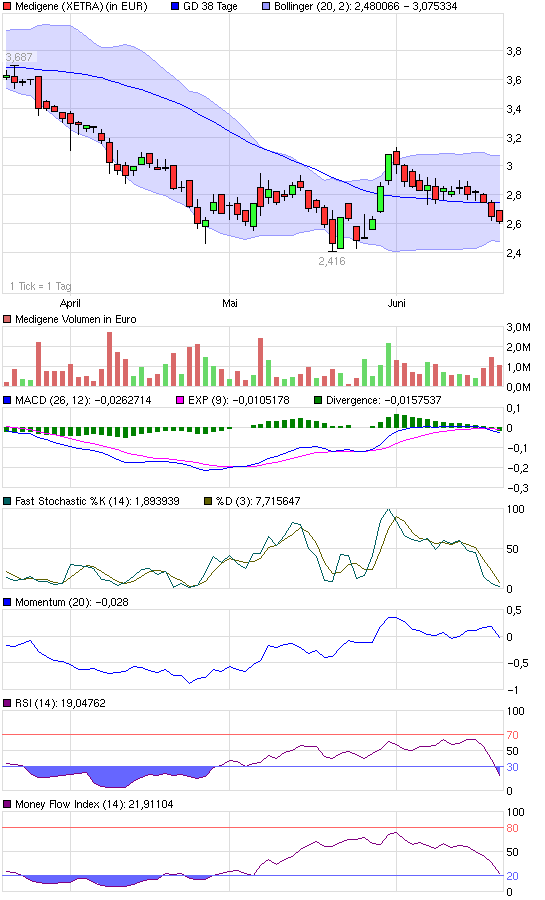This screenshot has height=900, width=545.
Task: Click the large green candlestick near the 2,416 low
Action: tap(340, 233)
